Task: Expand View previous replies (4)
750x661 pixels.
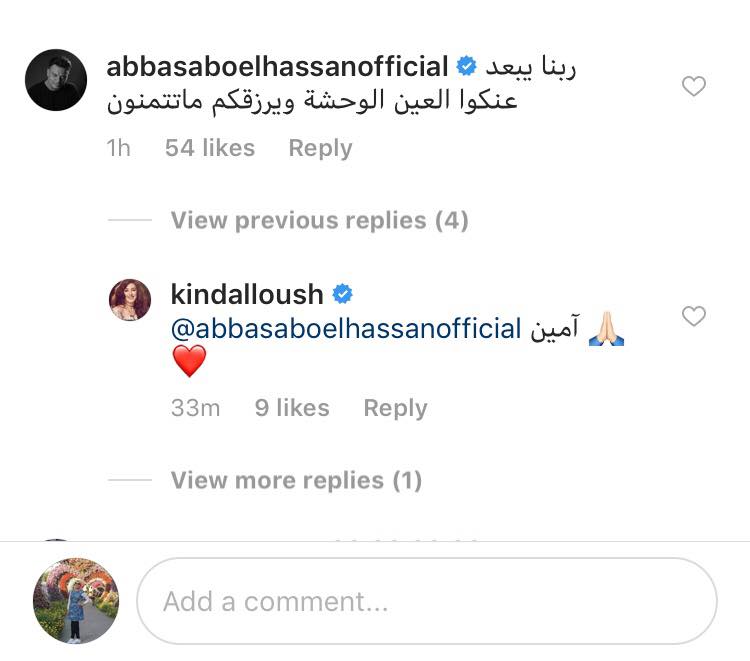Action: [x=319, y=220]
